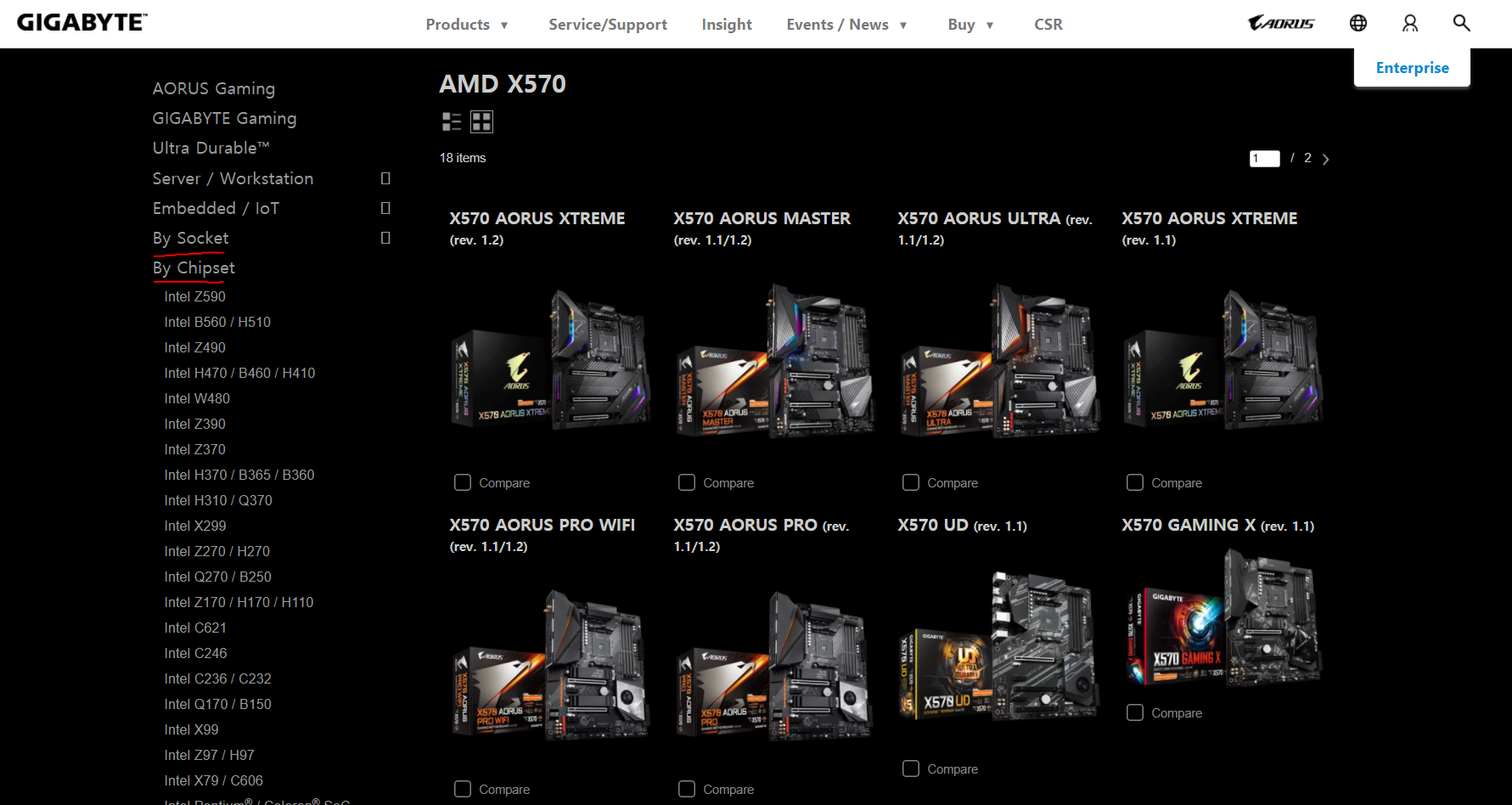Open X570 GAMING X product image
1512x805 pixels.
pyautogui.click(x=1223, y=618)
